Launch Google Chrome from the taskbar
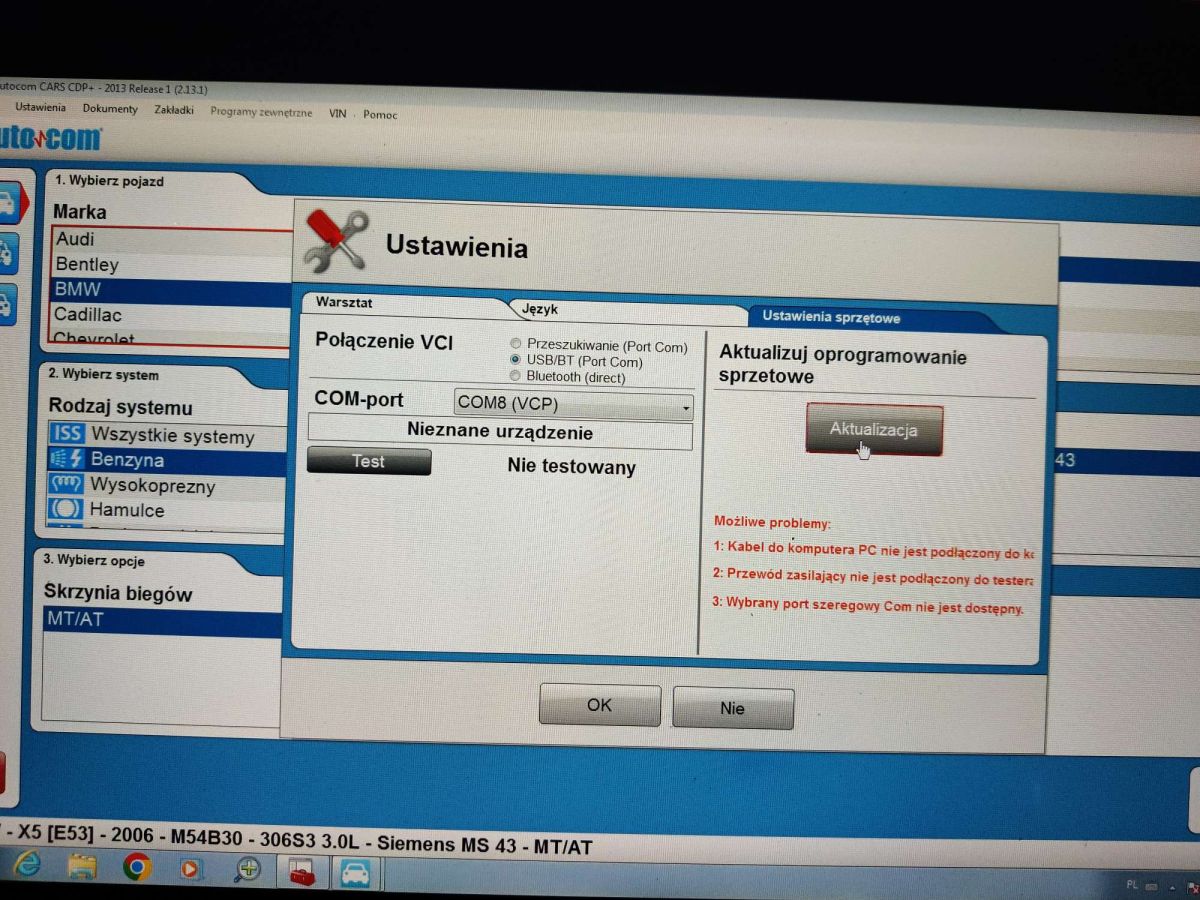This screenshot has width=1200, height=900. (137, 867)
